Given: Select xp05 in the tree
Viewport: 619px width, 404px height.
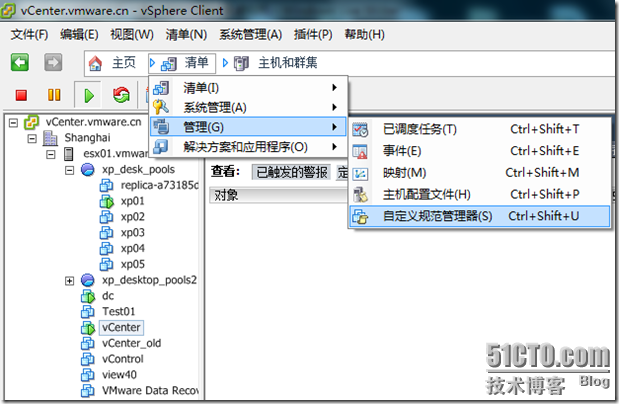Looking at the screenshot, I should pos(133,265).
